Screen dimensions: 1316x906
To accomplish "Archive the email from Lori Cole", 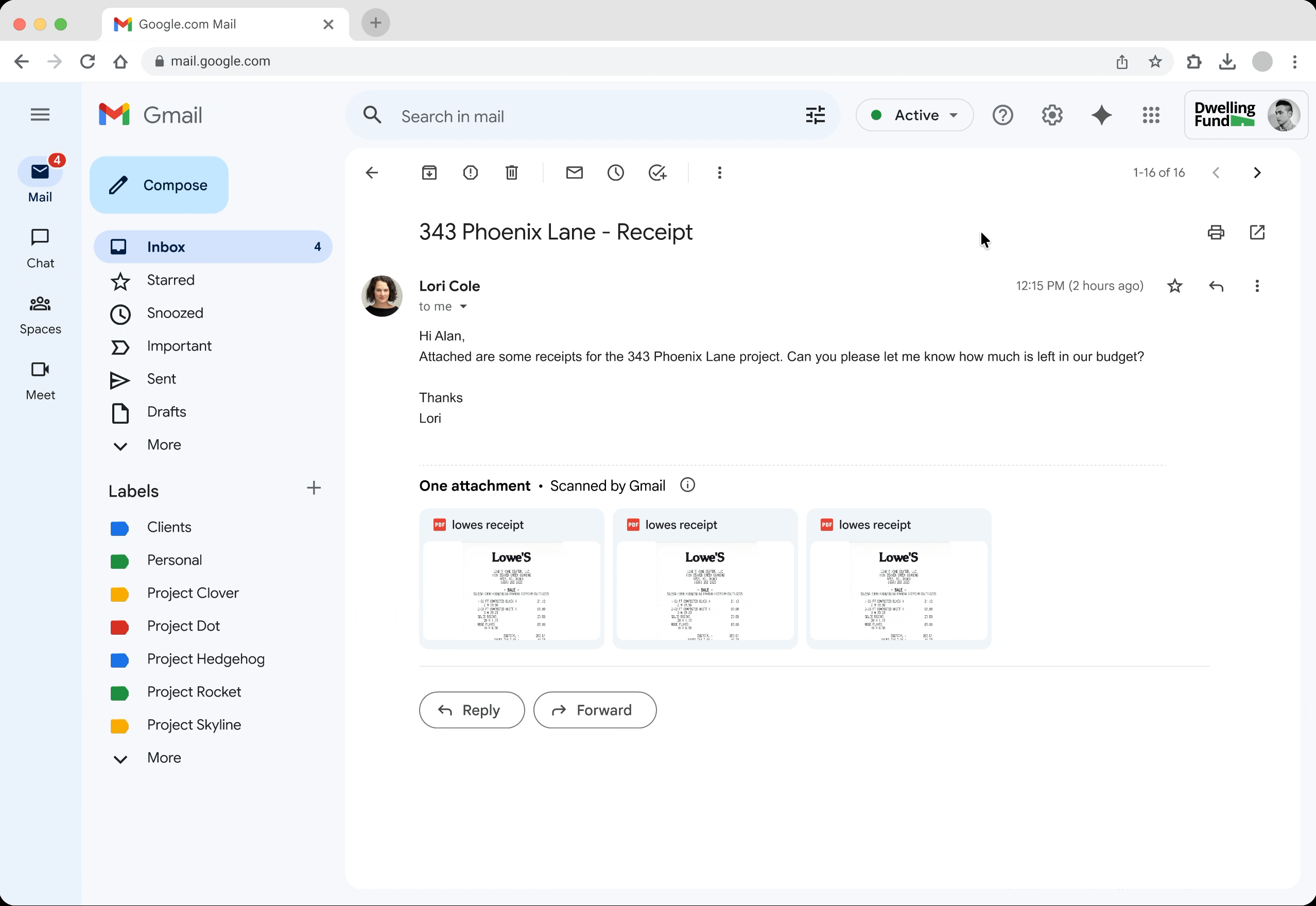I will coord(430,172).
